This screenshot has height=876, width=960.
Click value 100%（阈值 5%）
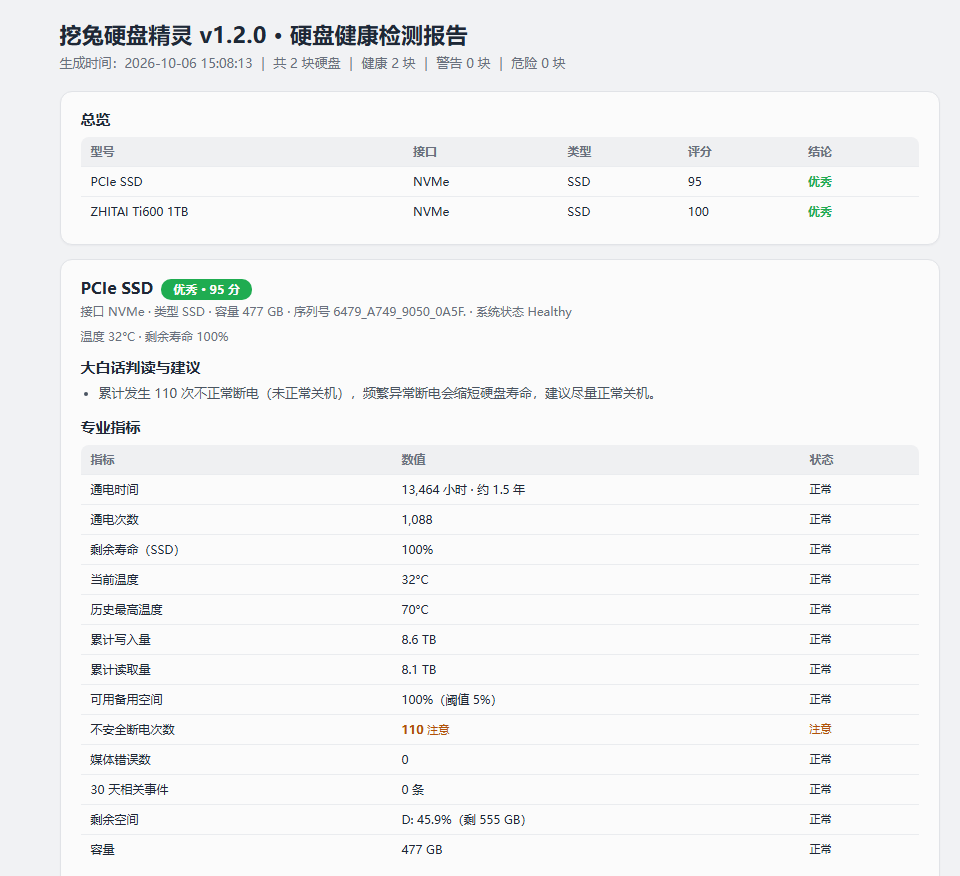449,700
